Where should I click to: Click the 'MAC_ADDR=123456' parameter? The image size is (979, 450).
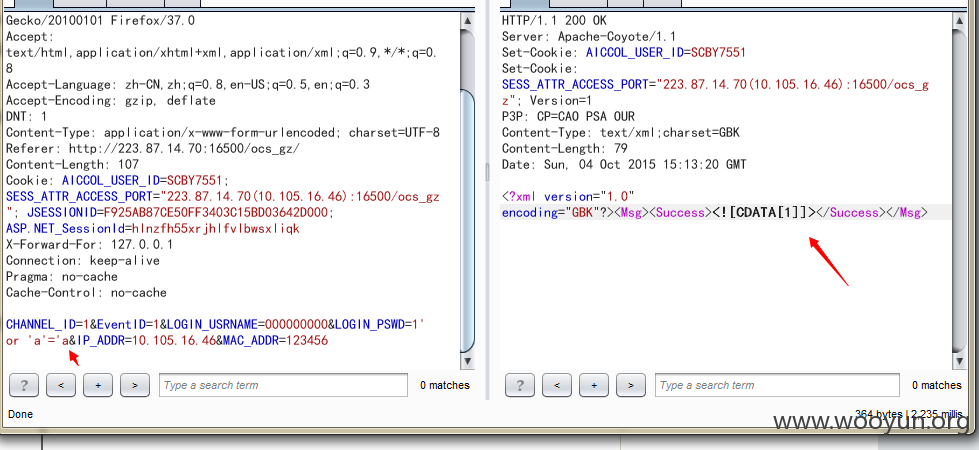275,341
